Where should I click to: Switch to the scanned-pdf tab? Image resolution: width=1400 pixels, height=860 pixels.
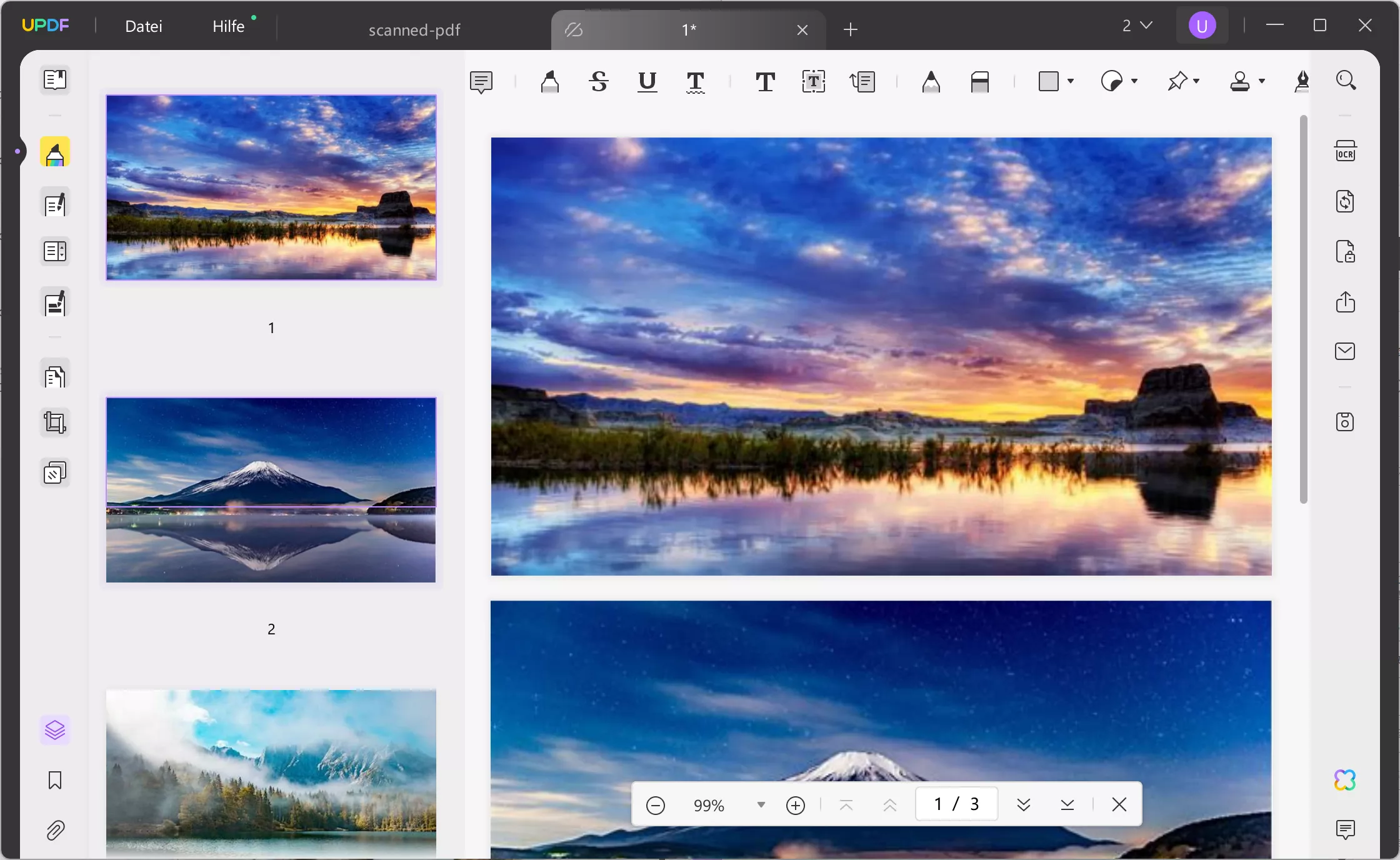point(414,29)
